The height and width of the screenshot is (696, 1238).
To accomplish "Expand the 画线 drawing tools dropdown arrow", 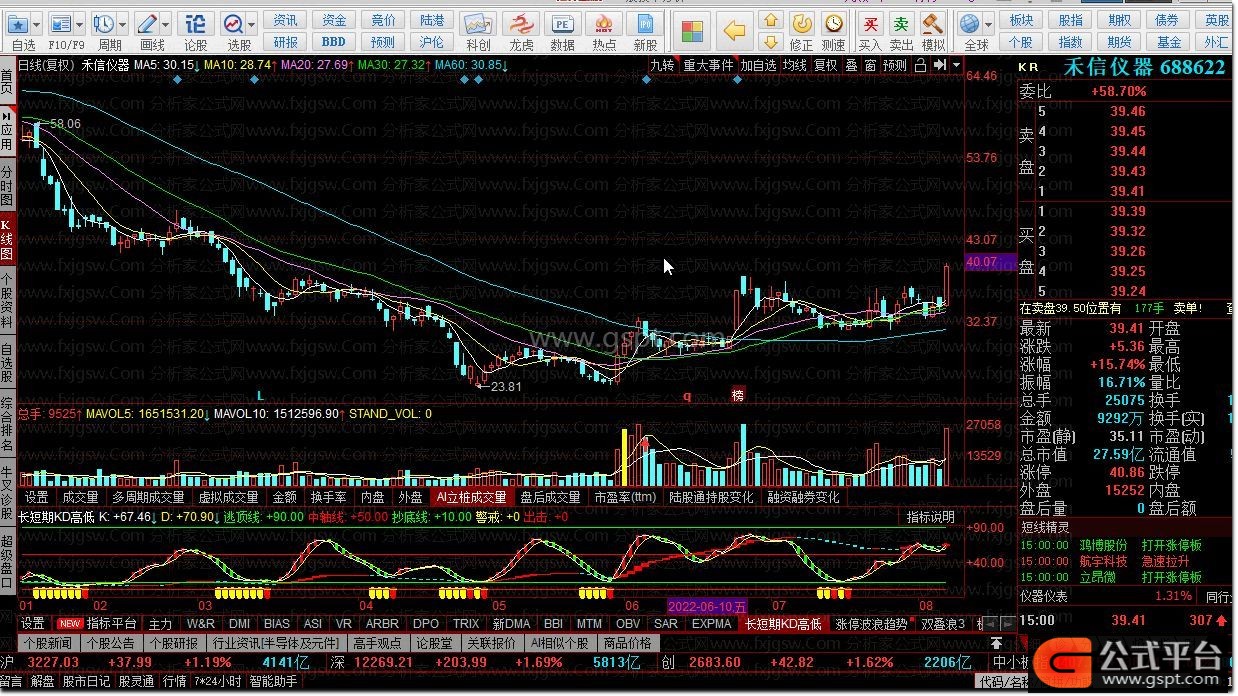I will point(167,23).
